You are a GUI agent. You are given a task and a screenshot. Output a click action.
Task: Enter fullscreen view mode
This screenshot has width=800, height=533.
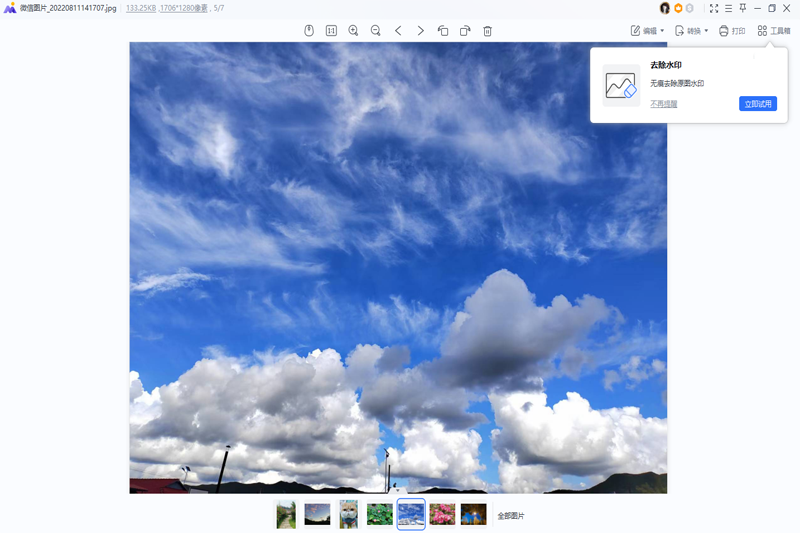(x=714, y=8)
